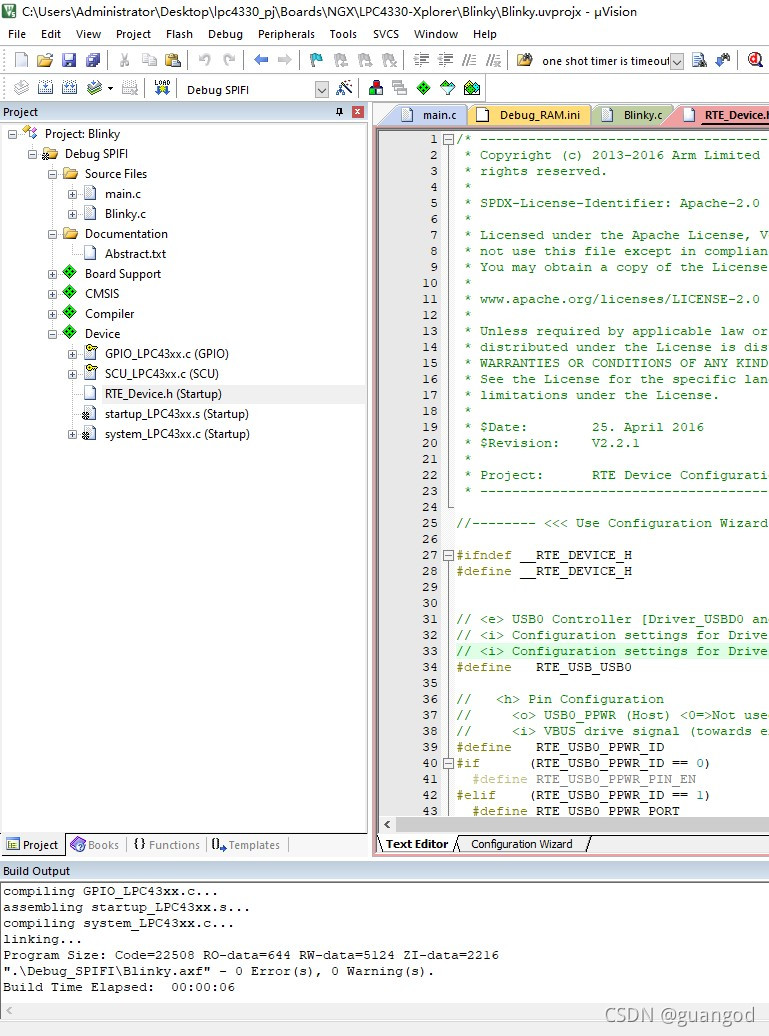Collapse the Source Files group
The height and width of the screenshot is (1036, 769).
pos(52,174)
